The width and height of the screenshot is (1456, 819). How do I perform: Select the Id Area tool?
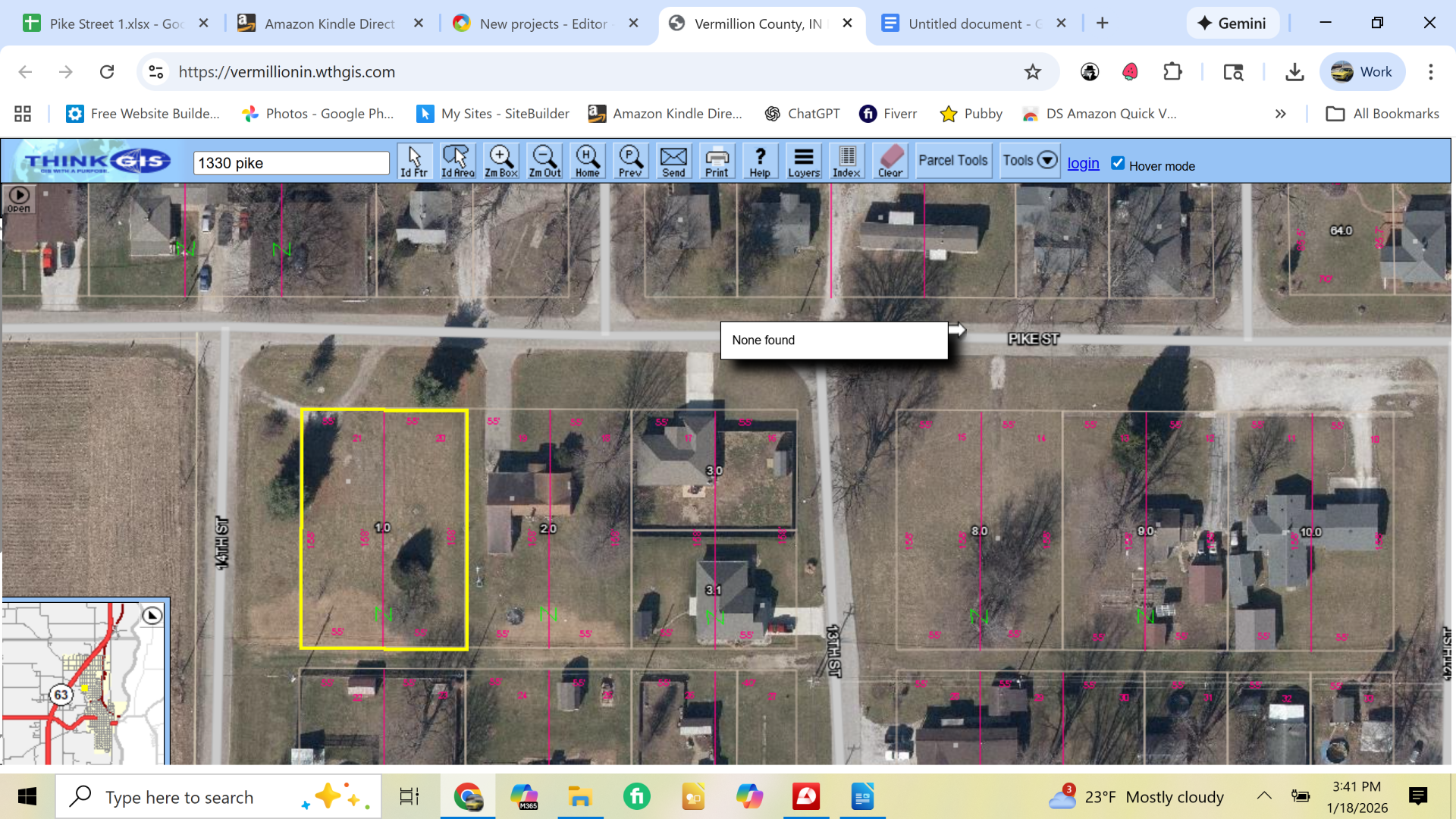click(457, 161)
